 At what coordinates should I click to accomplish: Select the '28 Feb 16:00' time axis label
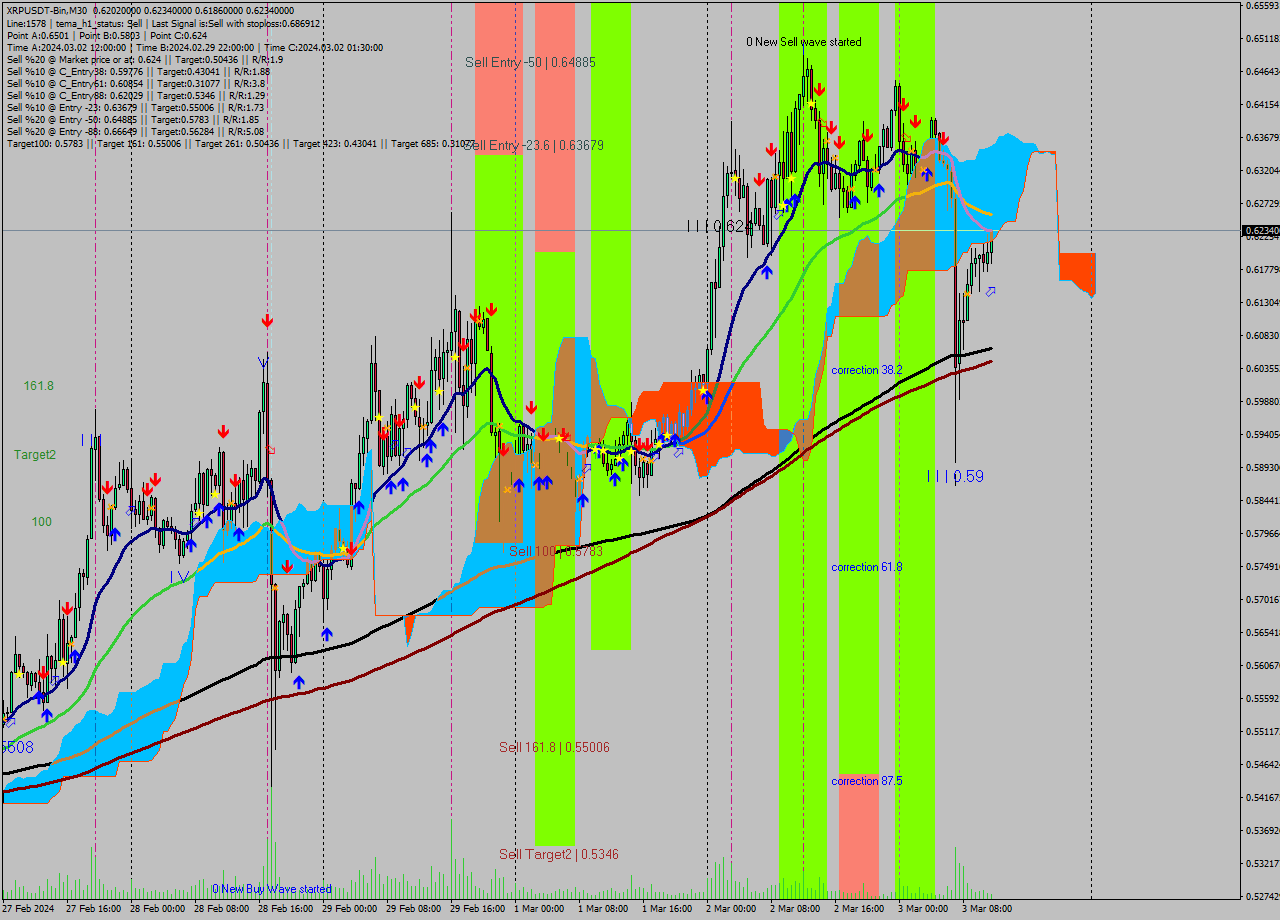click(x=286, y=909)
